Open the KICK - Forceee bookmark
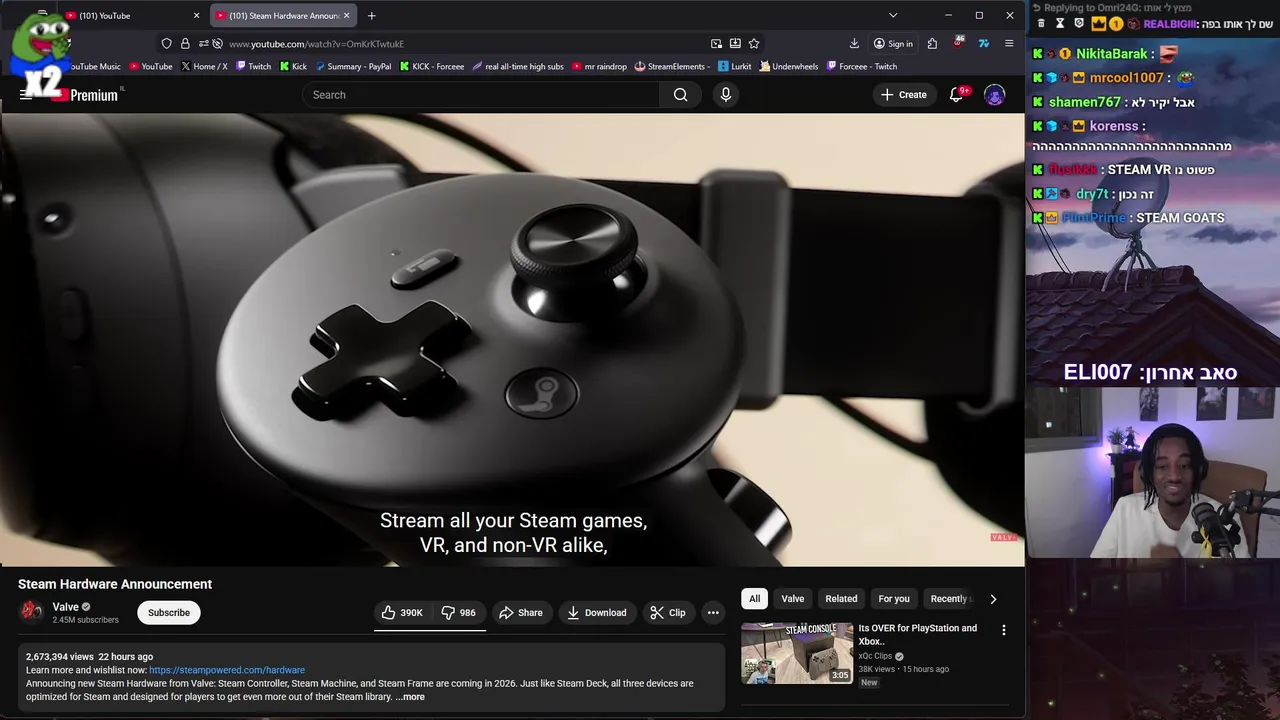Screen dimensions: 1280x720 coord(432,67)
